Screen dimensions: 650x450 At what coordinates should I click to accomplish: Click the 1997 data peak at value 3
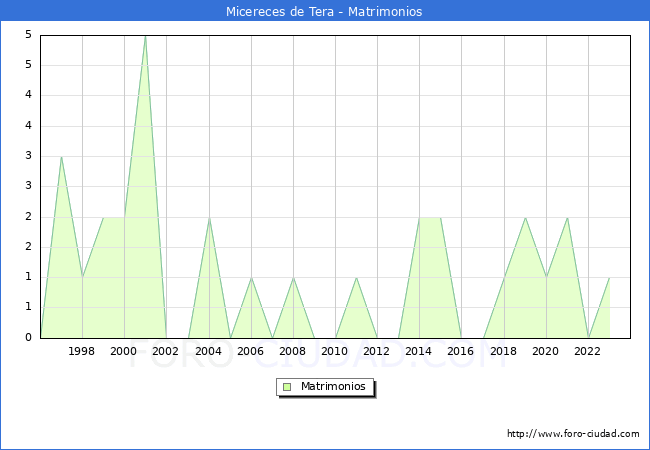[61, 157]
